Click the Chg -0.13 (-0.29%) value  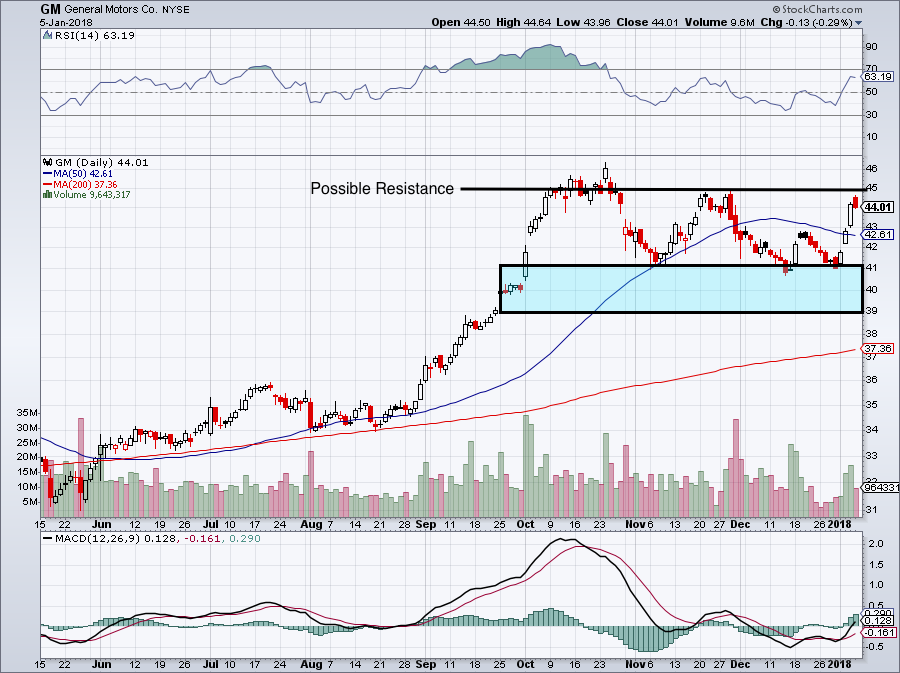point(806,22)
